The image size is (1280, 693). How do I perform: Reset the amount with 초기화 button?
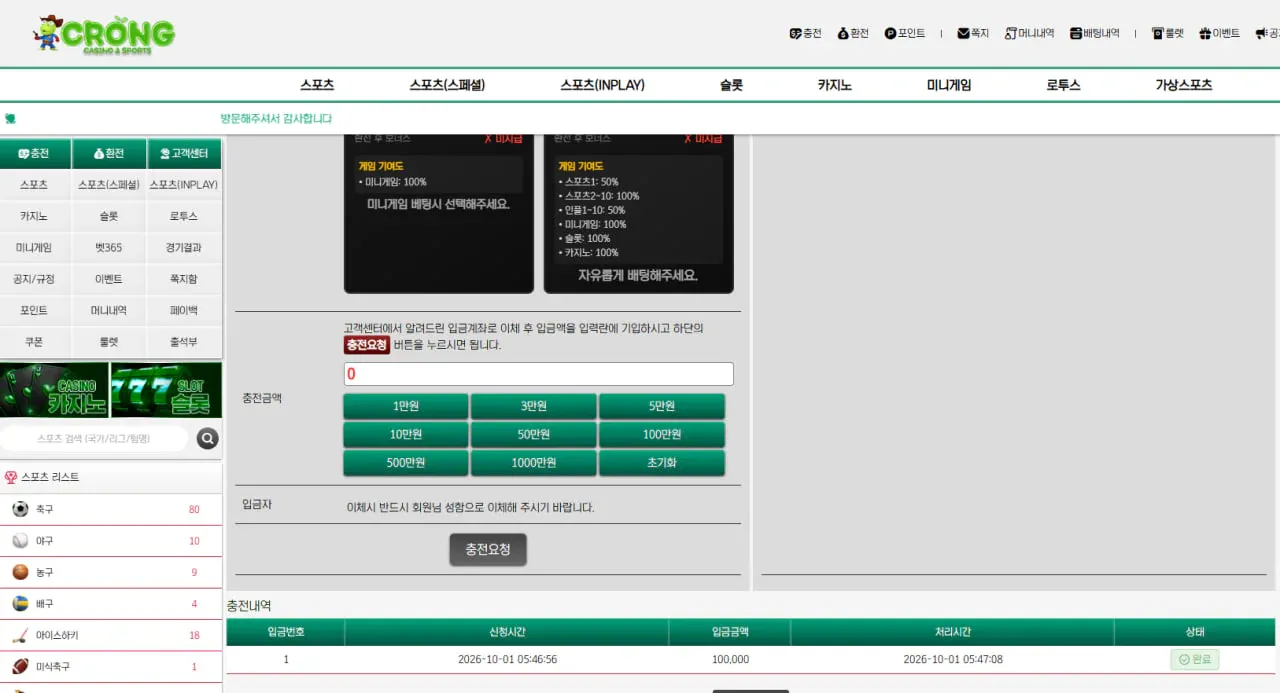pyautogui.click(x=662, y=463)
